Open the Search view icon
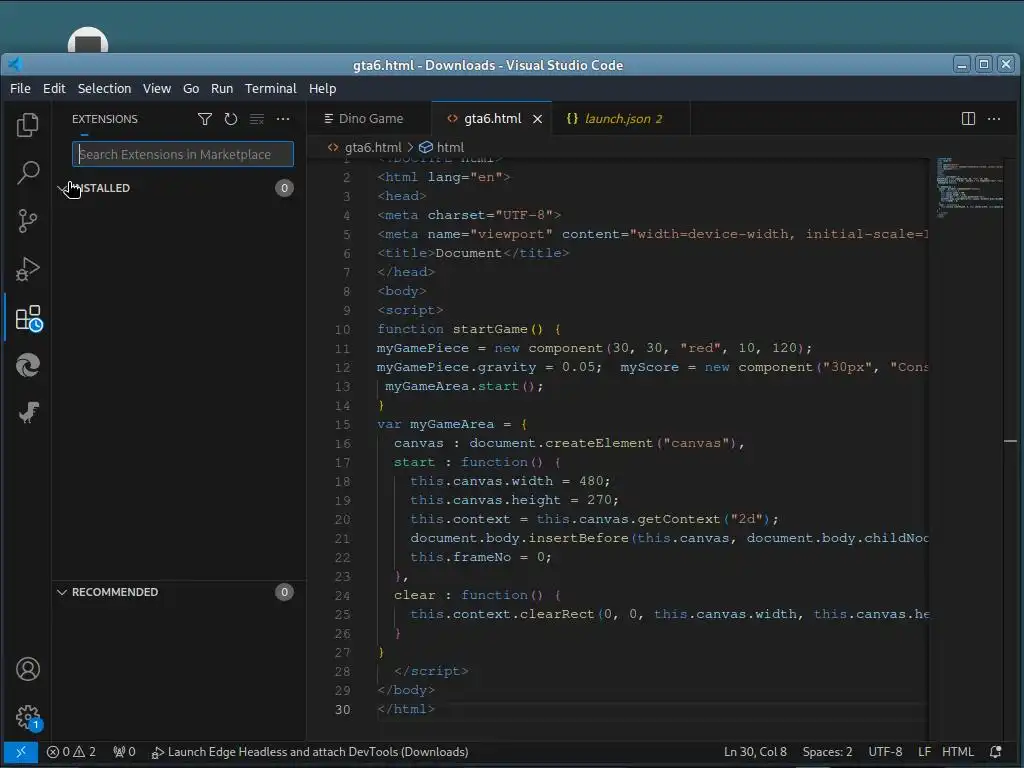 coord(27,172)
